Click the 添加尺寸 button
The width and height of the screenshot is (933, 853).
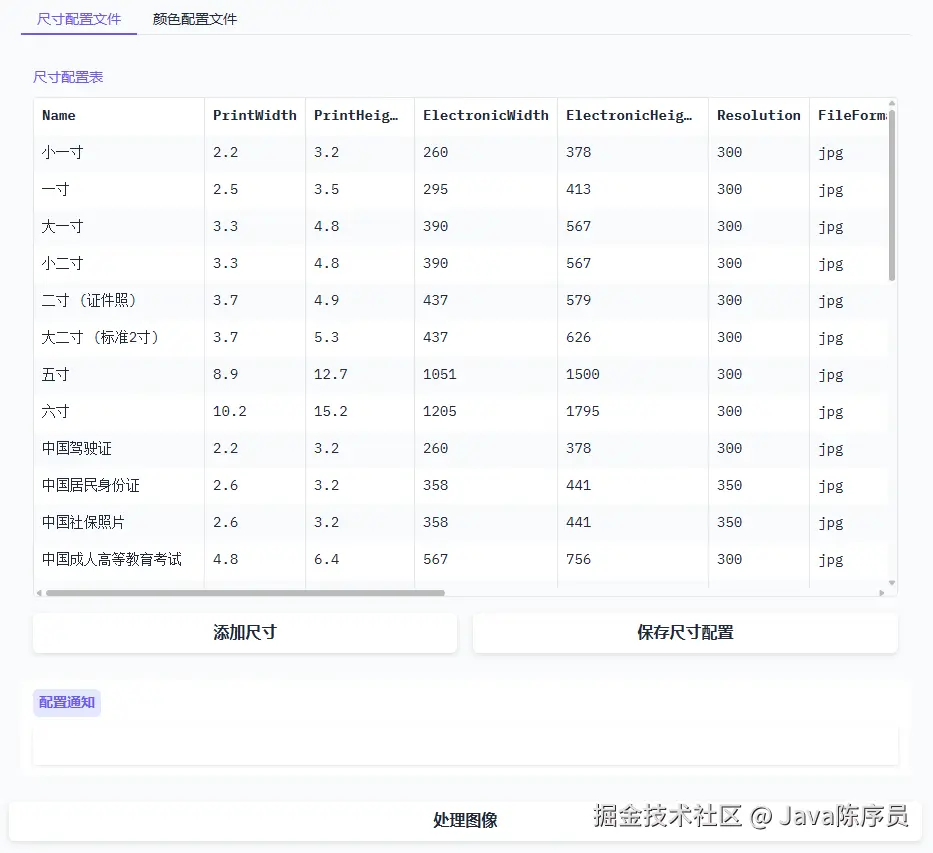click(x=245, y=632)
